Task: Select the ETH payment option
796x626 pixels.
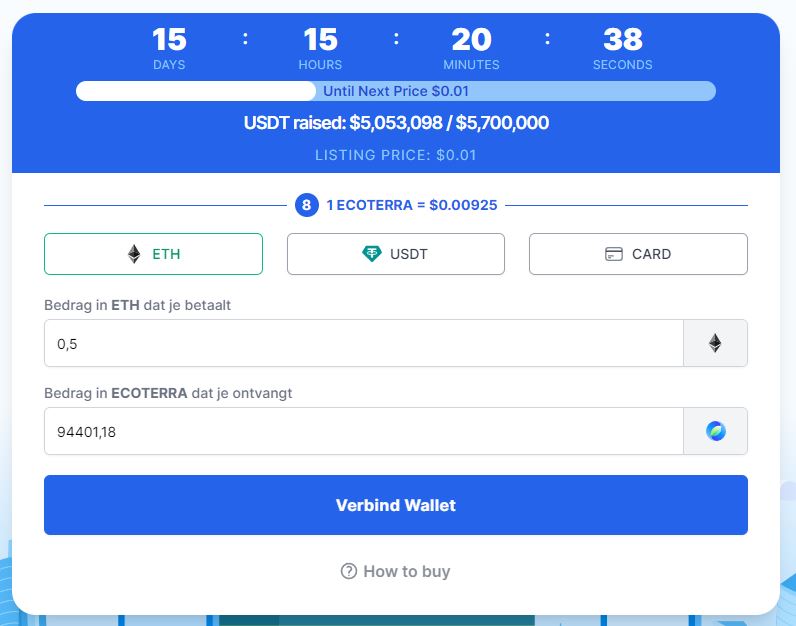Action: coord(153,254)
